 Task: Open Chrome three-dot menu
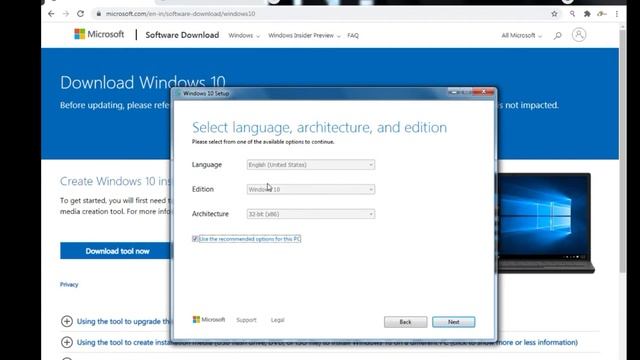click(617, 14)
